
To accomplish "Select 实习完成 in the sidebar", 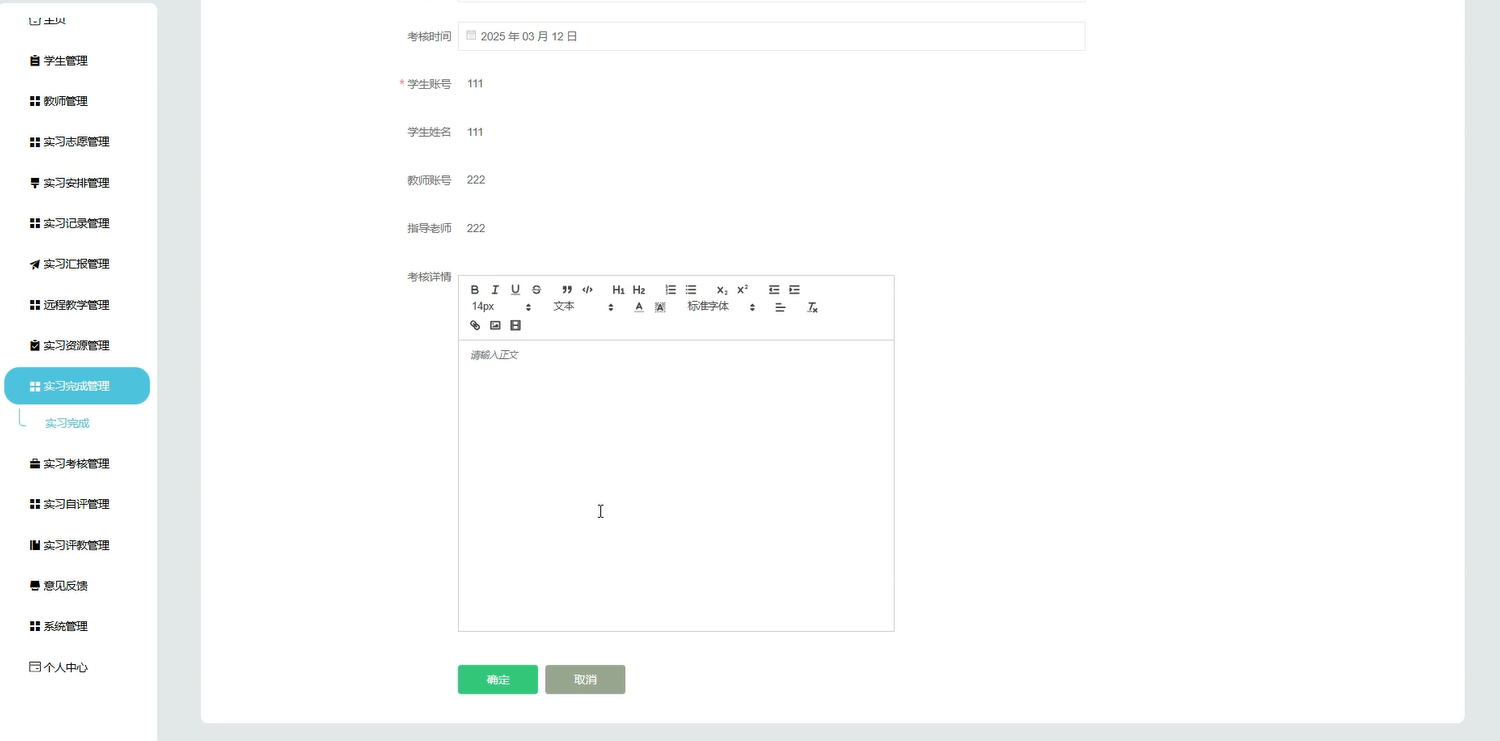I will pyautogui.click(x=67, y=422).
